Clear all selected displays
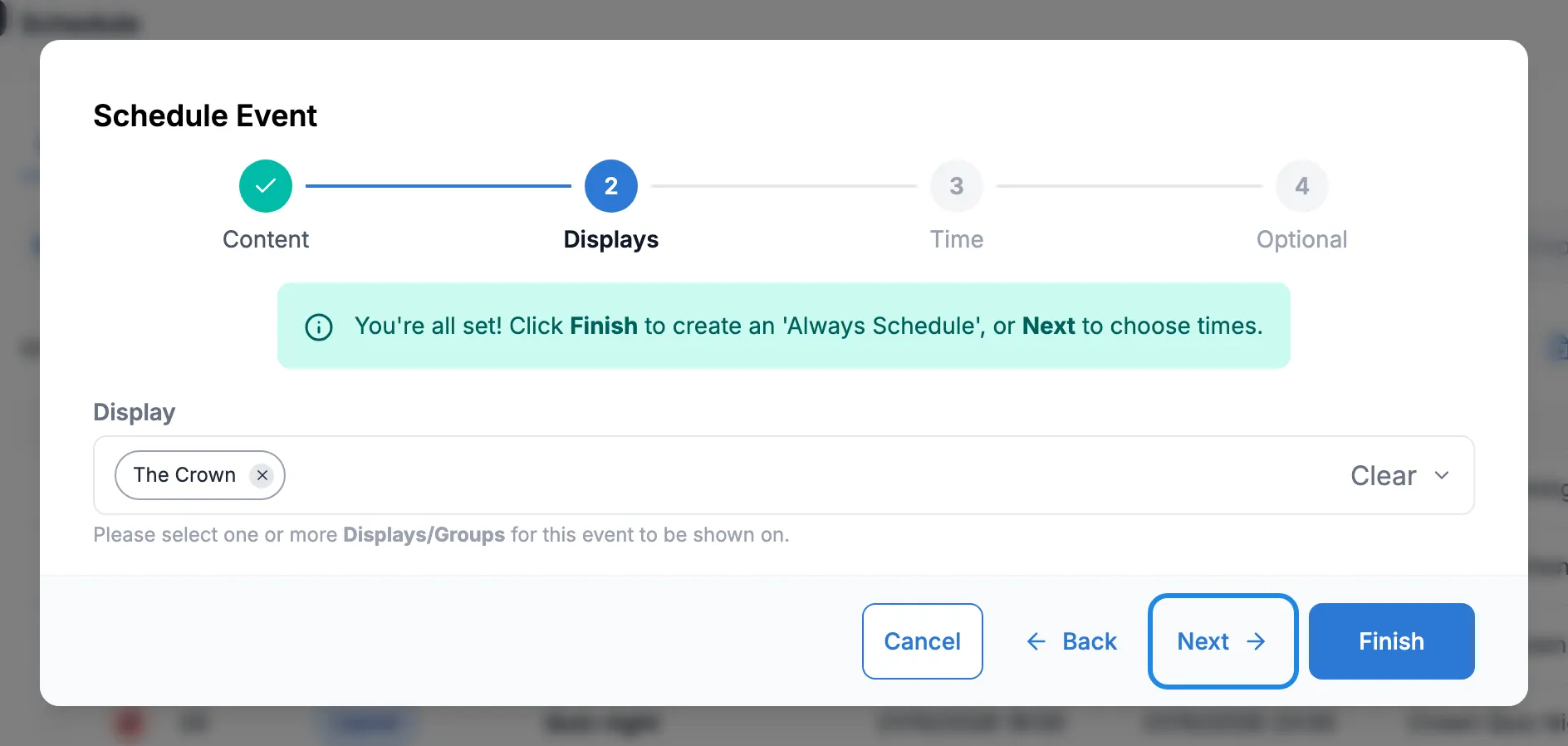This screenshot has width=1568, height=746. click(1383, 475)
